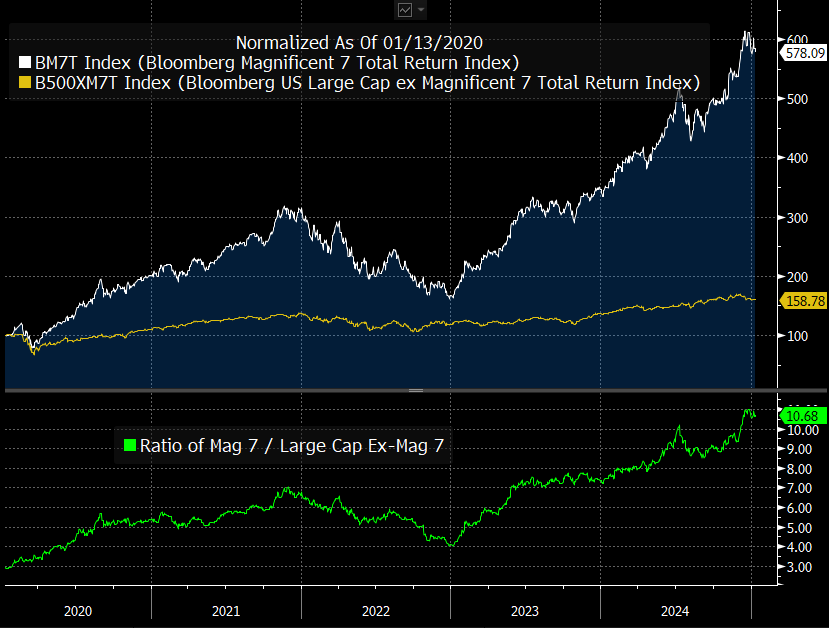Click the chart type icon at top

pyautogui.click(x=405, y=10)
